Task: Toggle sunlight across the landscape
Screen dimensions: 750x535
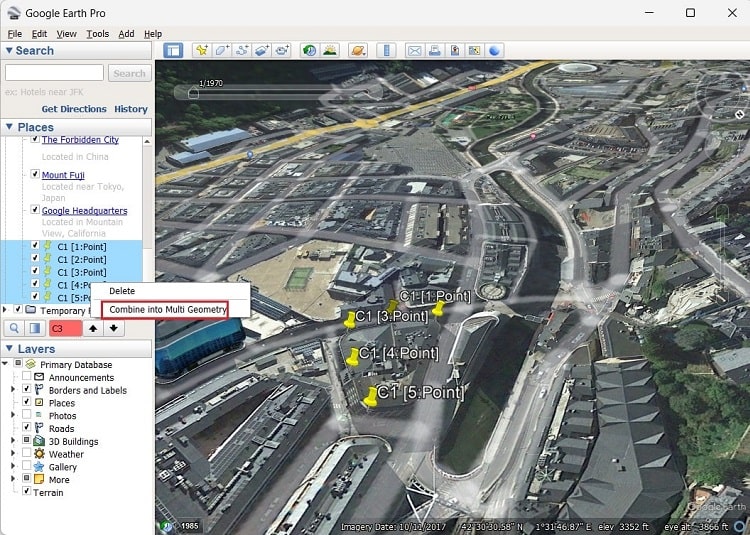Action: click(329, 50)
